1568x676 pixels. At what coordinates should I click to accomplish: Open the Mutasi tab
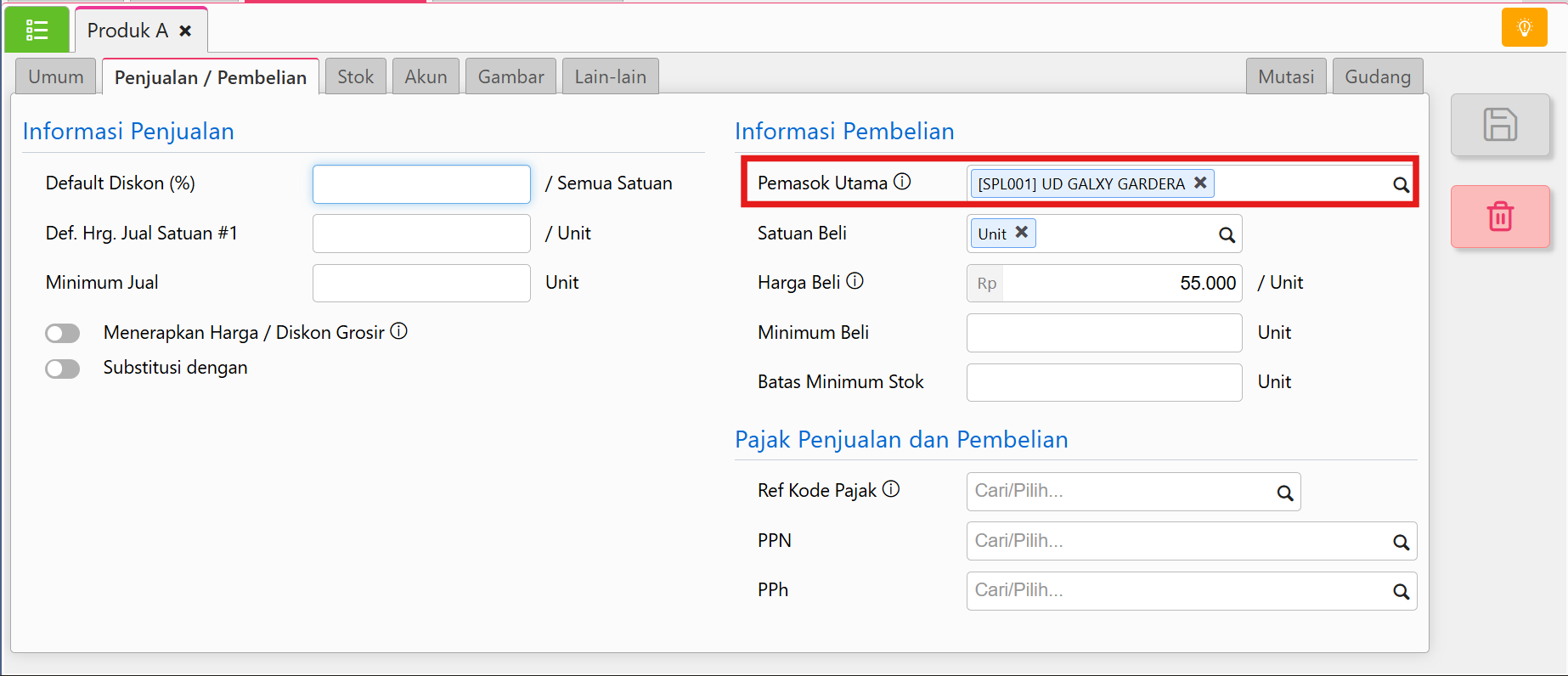(1286, 76)
